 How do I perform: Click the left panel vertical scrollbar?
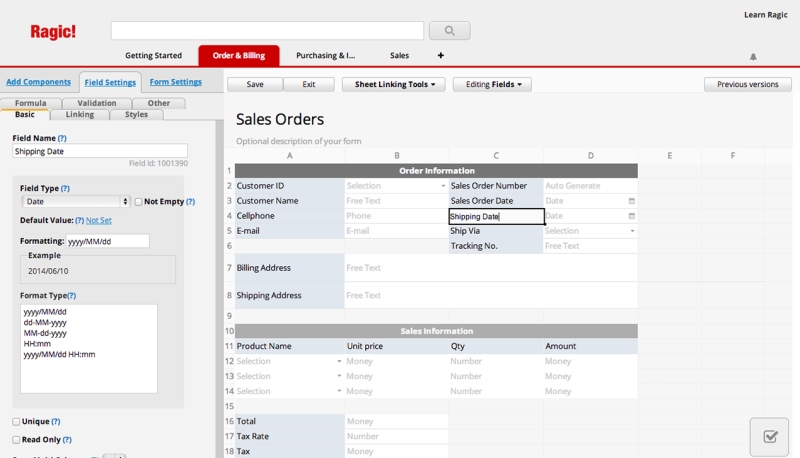(219, 289)
